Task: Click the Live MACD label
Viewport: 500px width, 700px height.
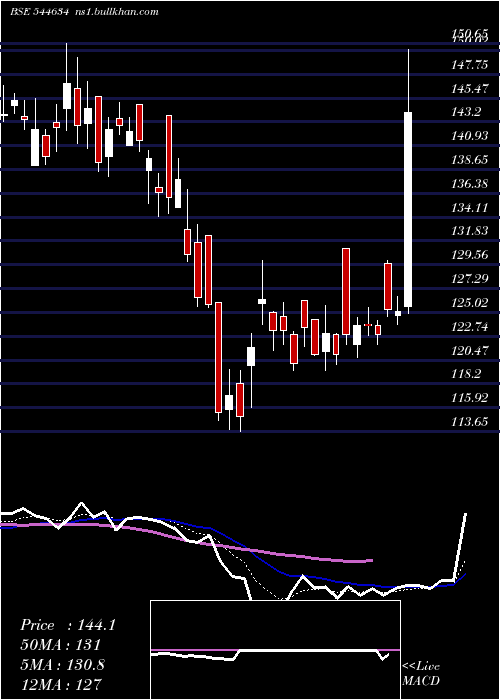Action: (421, 673)
